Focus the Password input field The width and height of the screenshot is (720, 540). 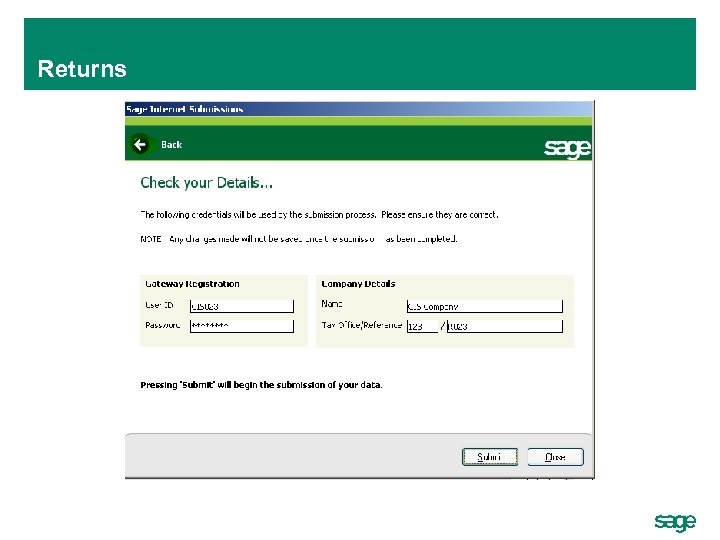point(242,326)
